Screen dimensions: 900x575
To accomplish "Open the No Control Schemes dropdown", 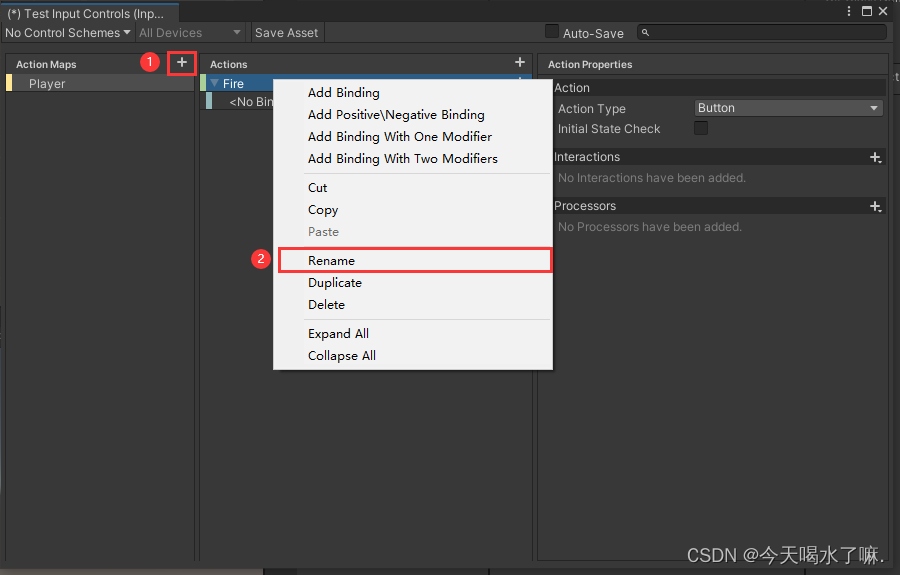I will click(67, 33).
